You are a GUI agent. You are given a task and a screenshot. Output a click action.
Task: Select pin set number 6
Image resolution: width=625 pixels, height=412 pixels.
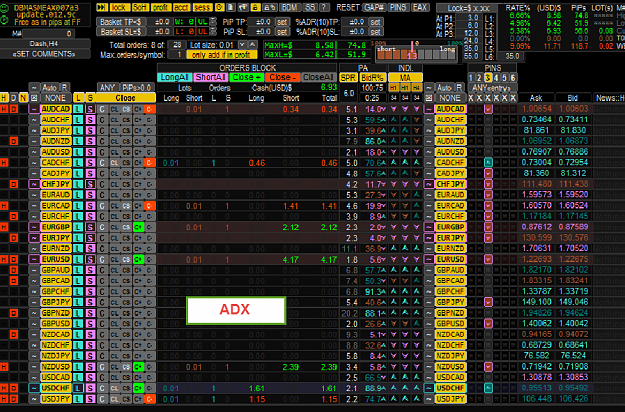pos(513,78)
